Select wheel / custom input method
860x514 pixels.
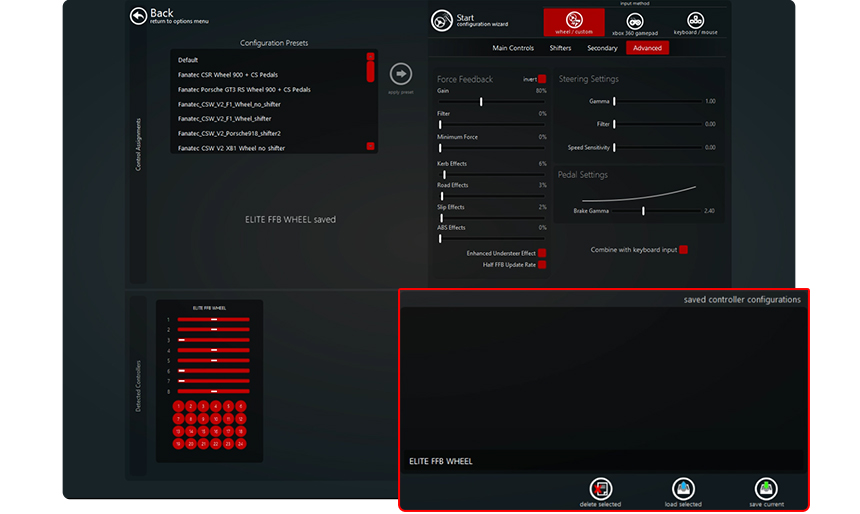coord(574,22)
